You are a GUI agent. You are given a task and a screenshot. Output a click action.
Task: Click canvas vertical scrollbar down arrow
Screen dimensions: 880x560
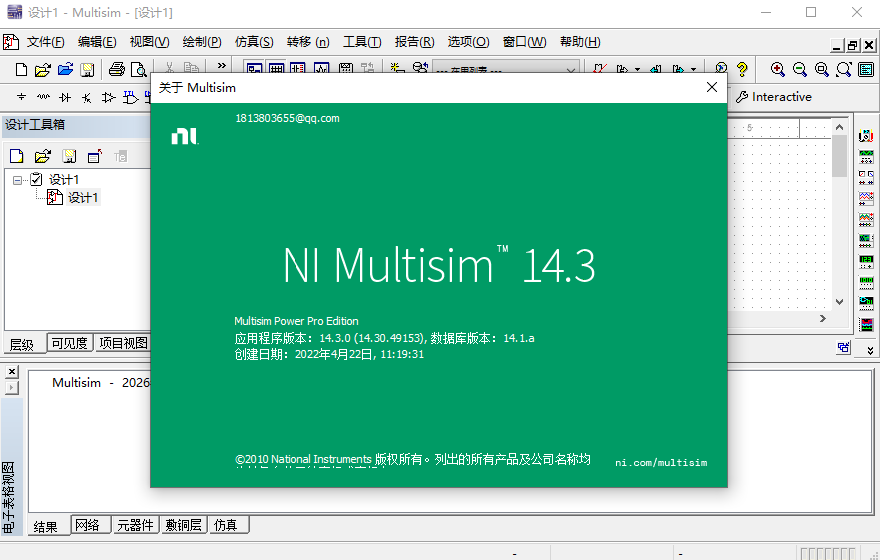839,302
